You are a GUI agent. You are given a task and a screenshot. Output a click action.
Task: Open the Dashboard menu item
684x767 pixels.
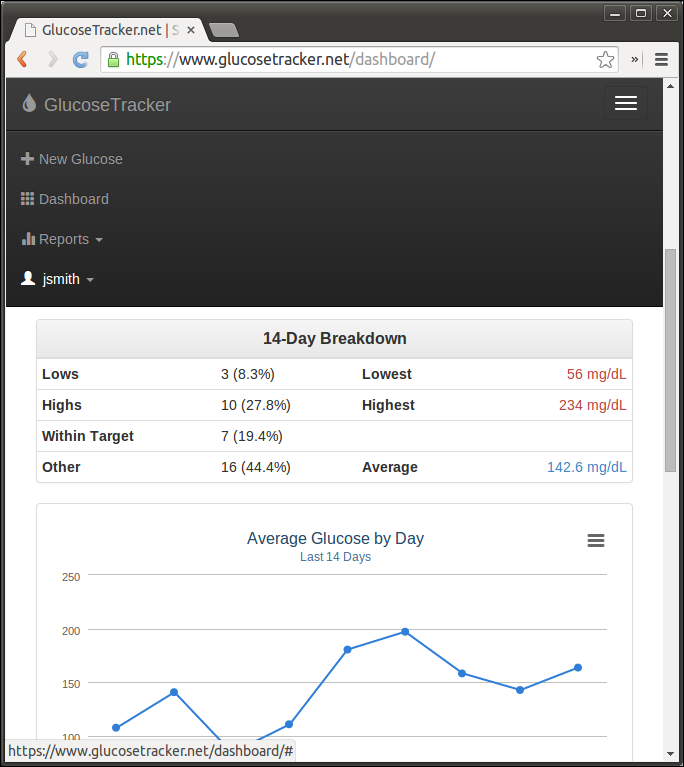click(x=65, y=199)
